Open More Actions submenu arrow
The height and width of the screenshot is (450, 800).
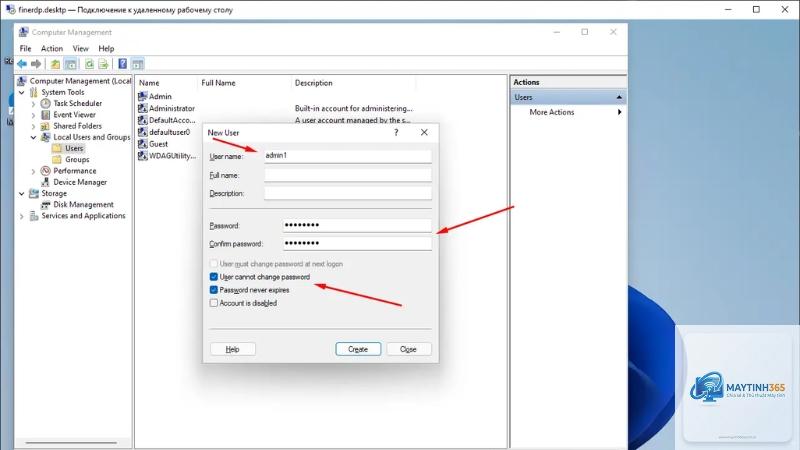pyautogui.click(x=619, y=112)
